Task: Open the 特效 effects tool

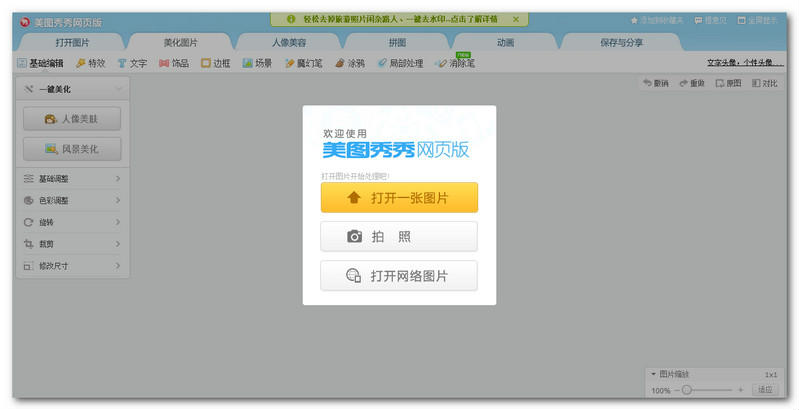Action: click(91, 64)
